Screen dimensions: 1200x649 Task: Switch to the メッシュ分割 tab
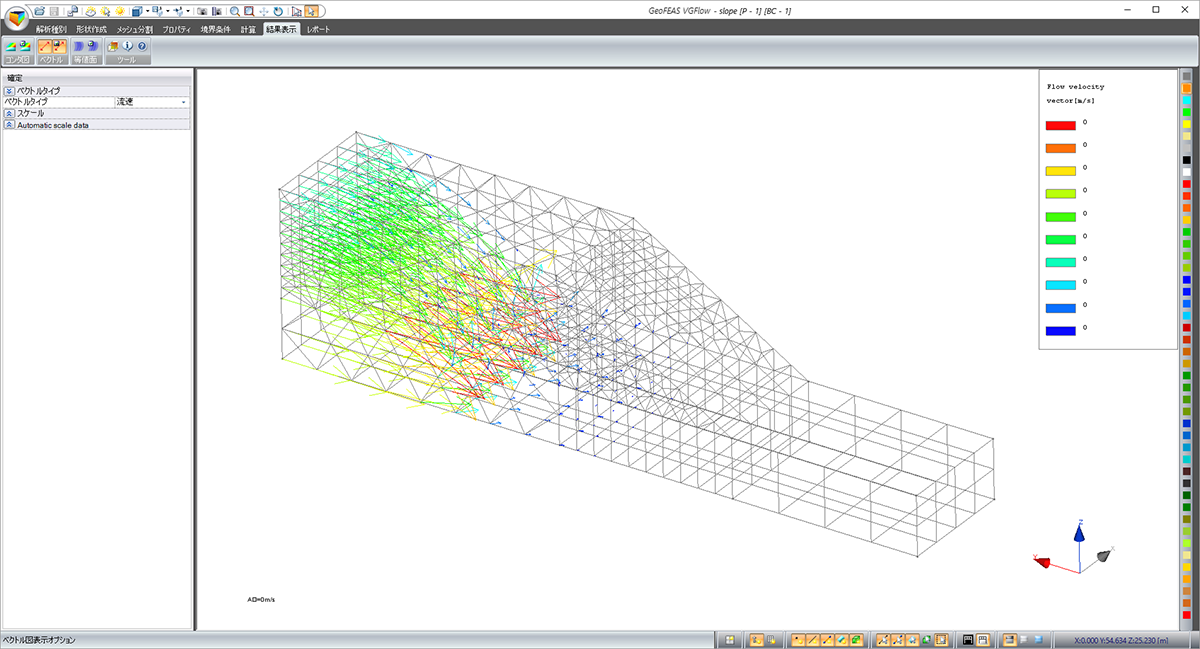pos(134,30)
